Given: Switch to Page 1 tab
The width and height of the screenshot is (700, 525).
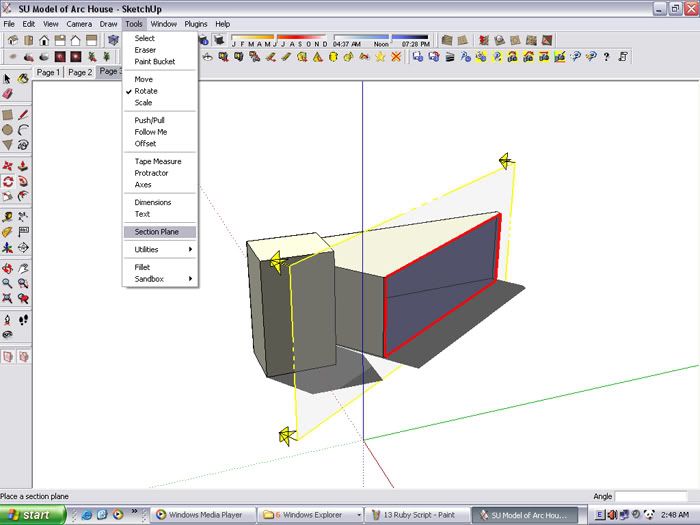Looking at the screenshot, I should (x=48, y=72).
